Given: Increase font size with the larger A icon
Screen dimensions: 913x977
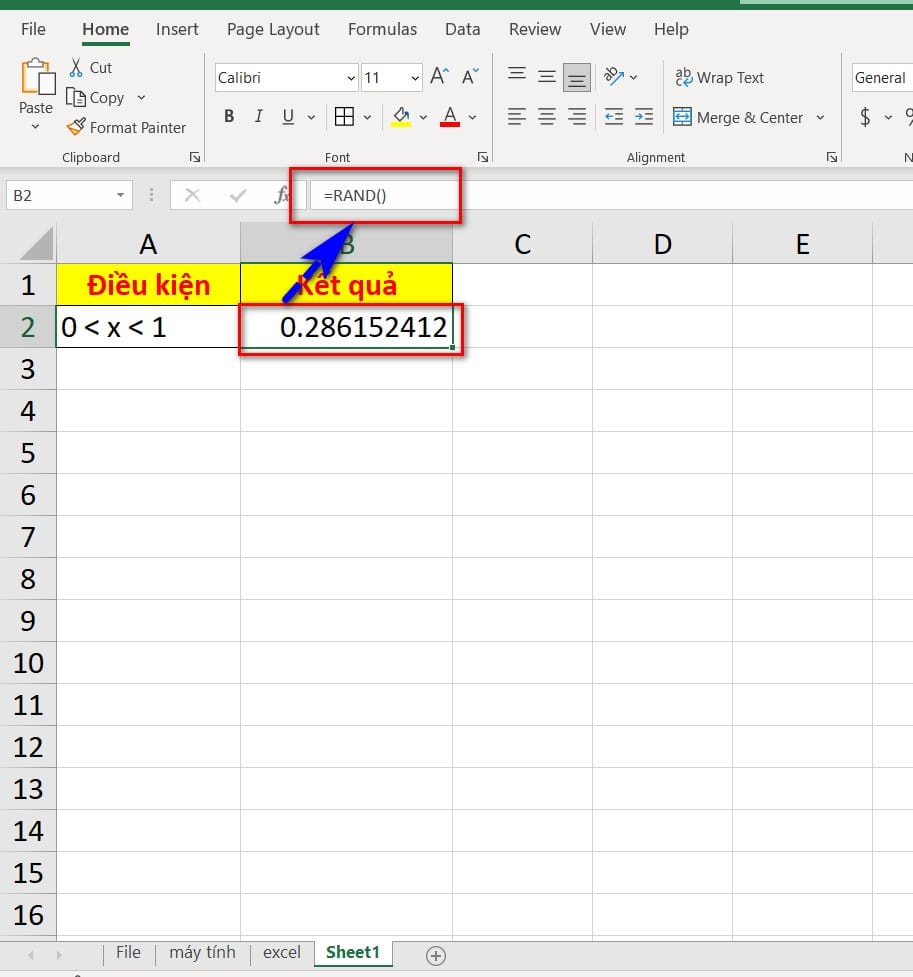Looking at the screenshot, I should pos(439,77).
